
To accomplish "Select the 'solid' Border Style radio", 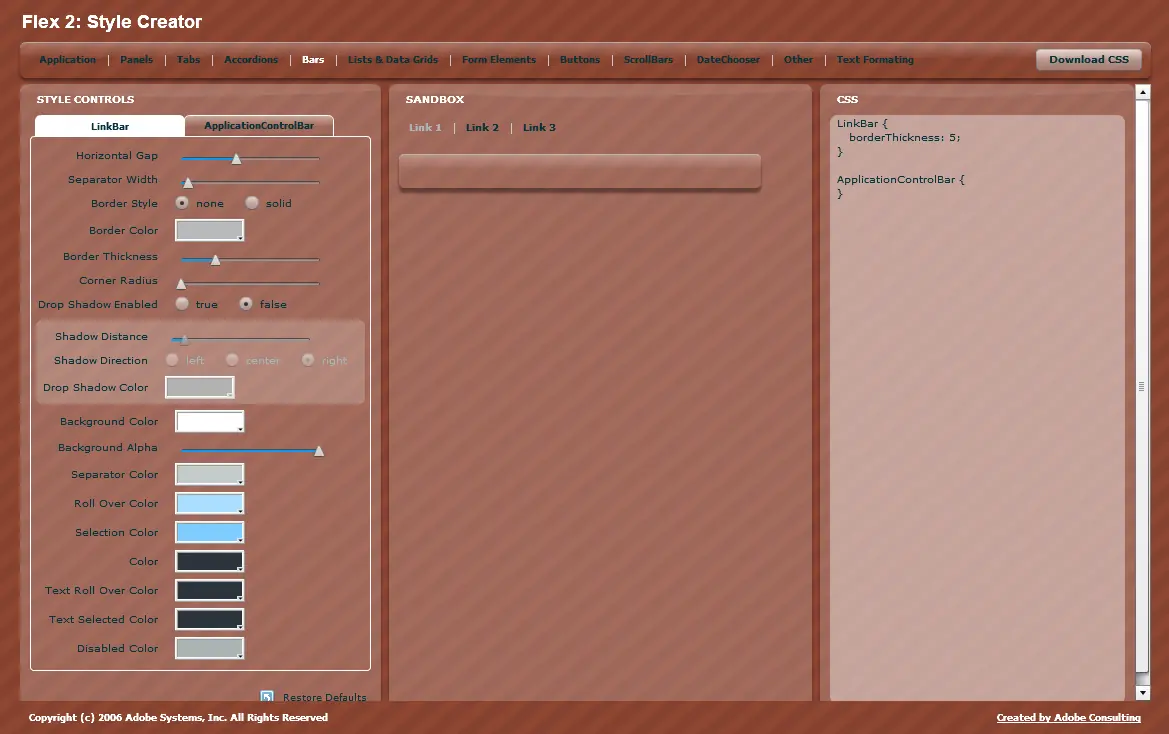I will coord(252,203).
